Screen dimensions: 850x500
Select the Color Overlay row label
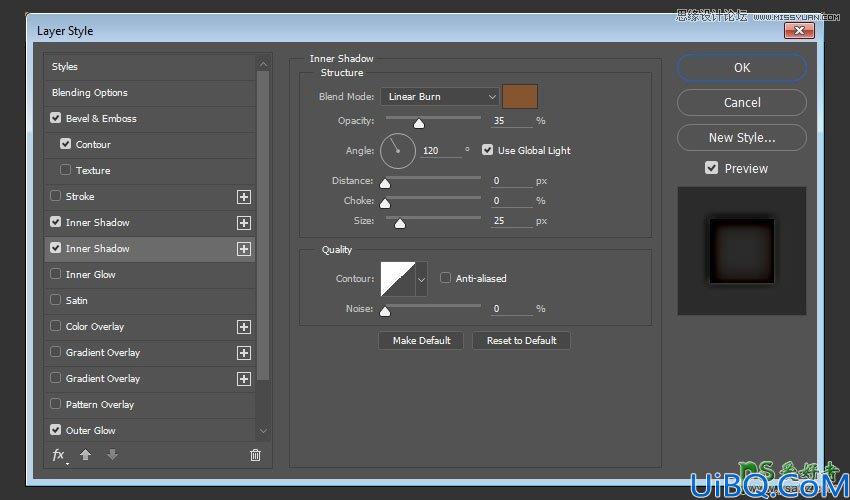coord(95,326)
